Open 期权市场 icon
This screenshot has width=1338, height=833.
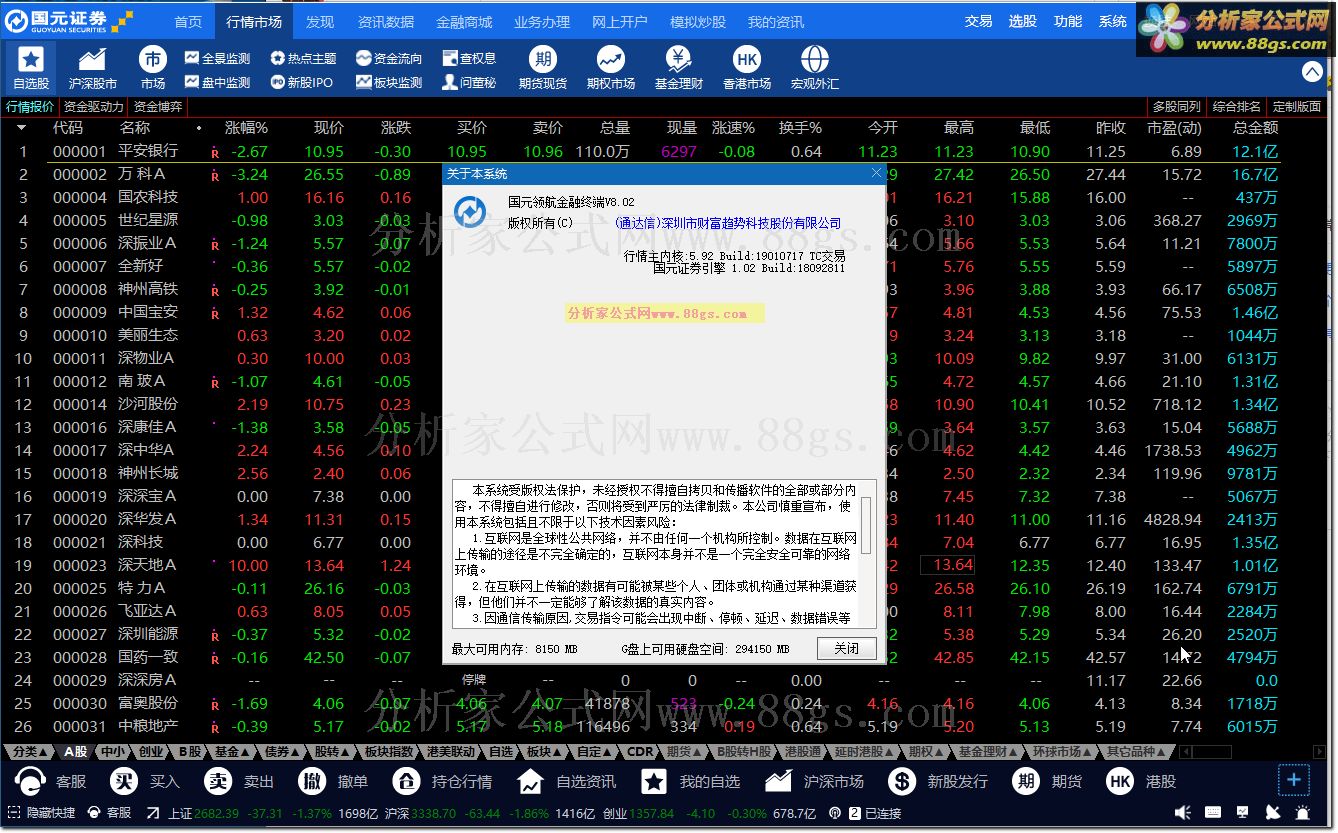click(611, 59)
